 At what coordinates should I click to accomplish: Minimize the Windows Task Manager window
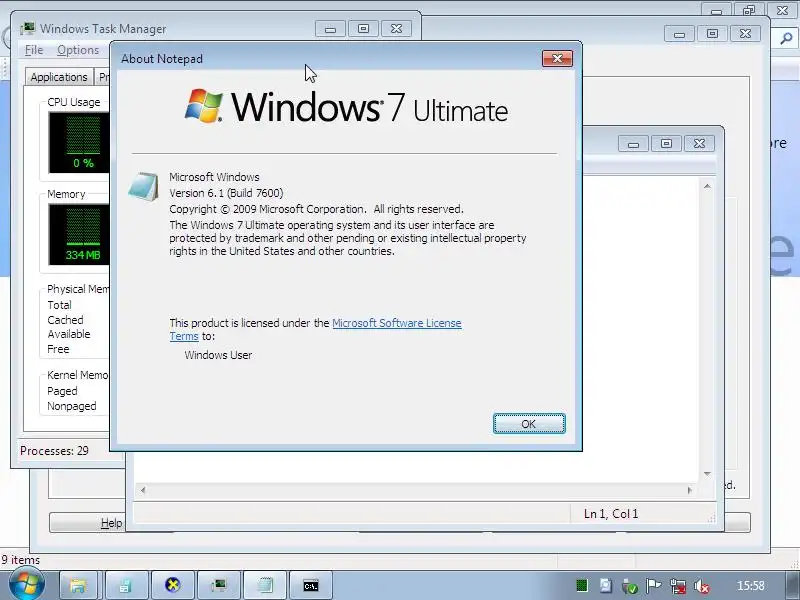[330, 29]
